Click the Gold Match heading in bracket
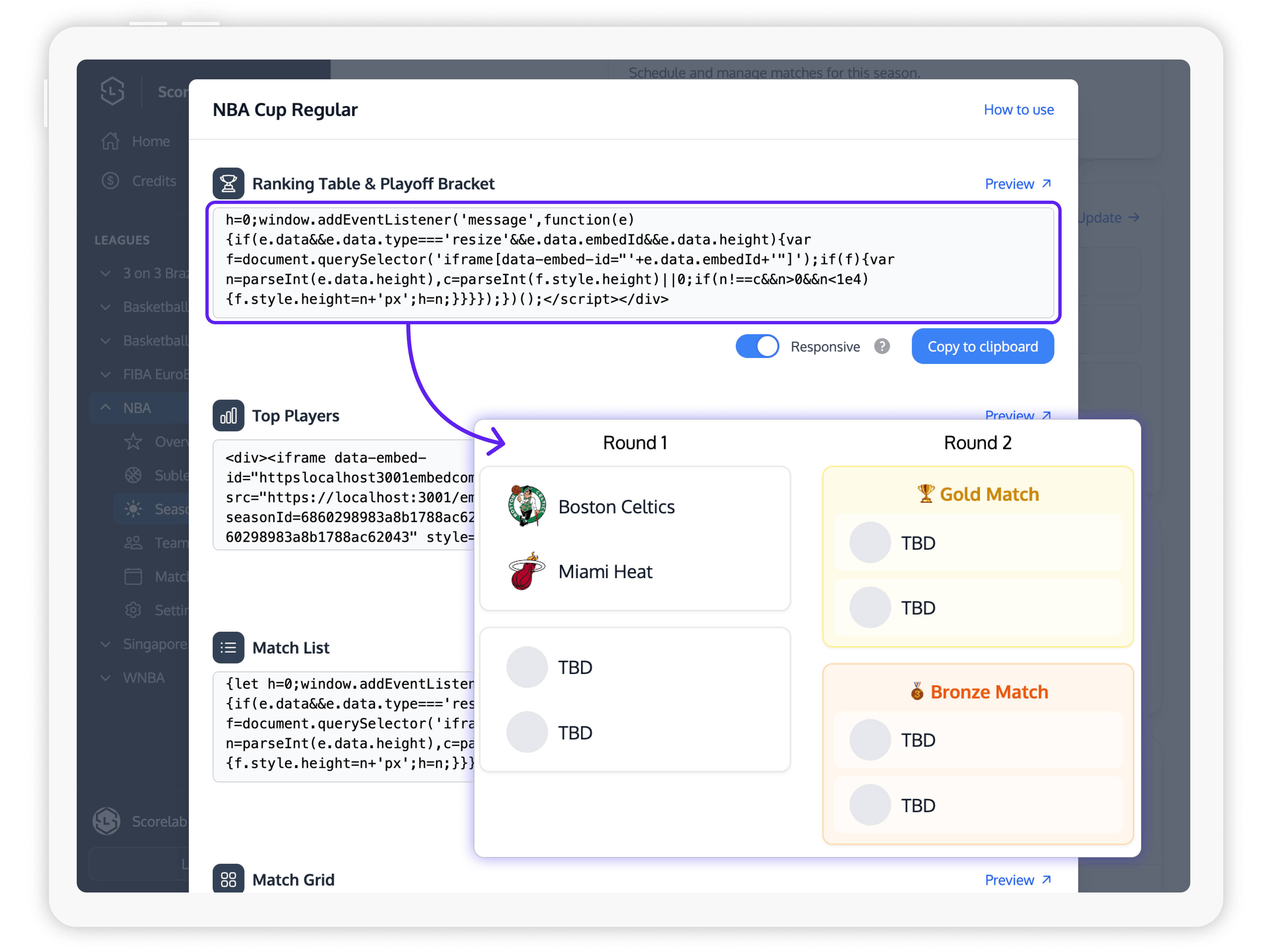 [978, 494]
